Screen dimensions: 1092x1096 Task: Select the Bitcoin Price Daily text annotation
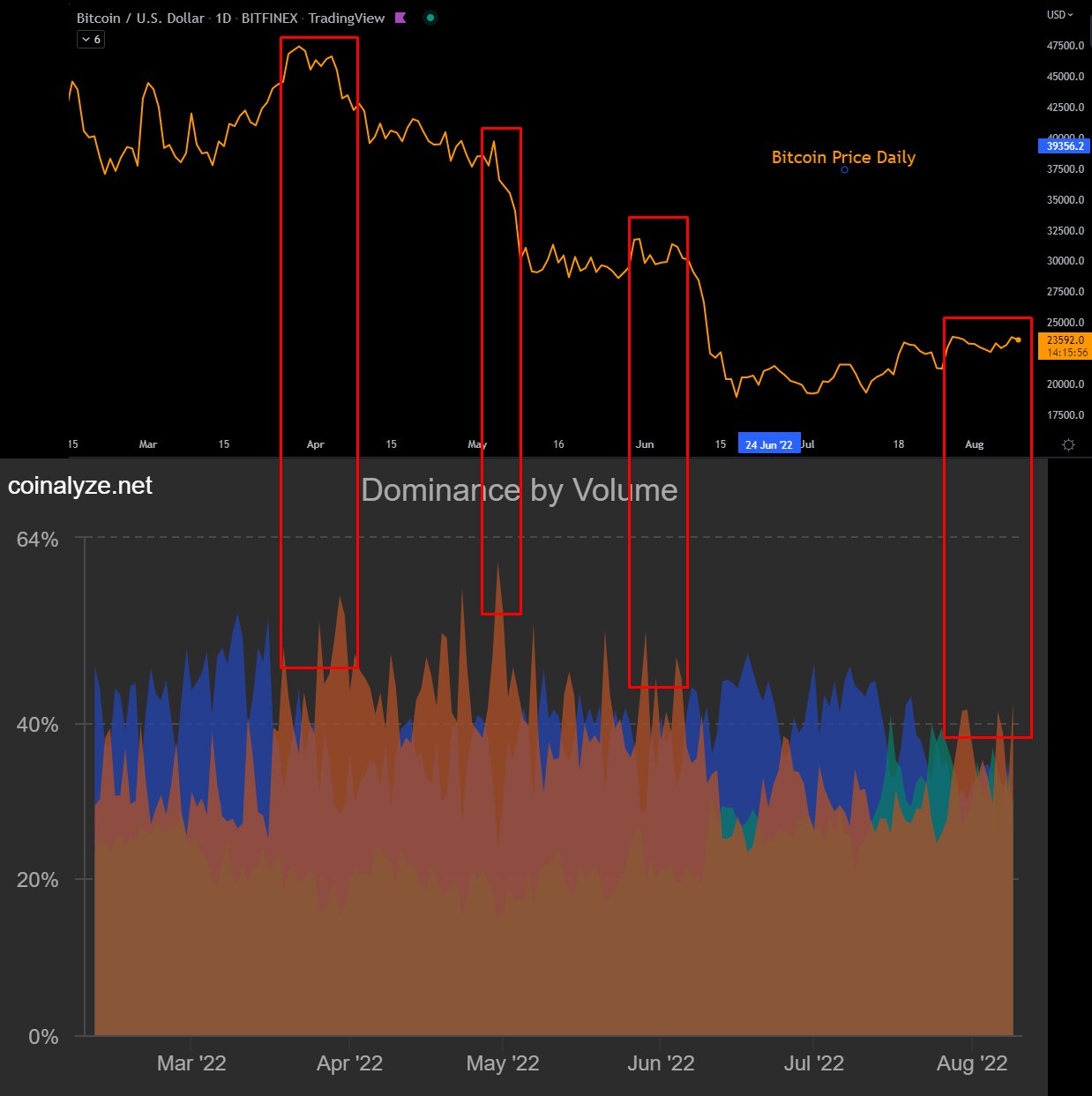pyautogui.click(x=843, y=157)
